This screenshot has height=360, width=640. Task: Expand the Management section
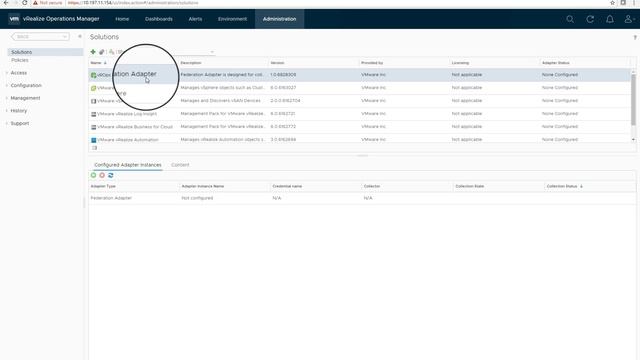coord(25,98)
